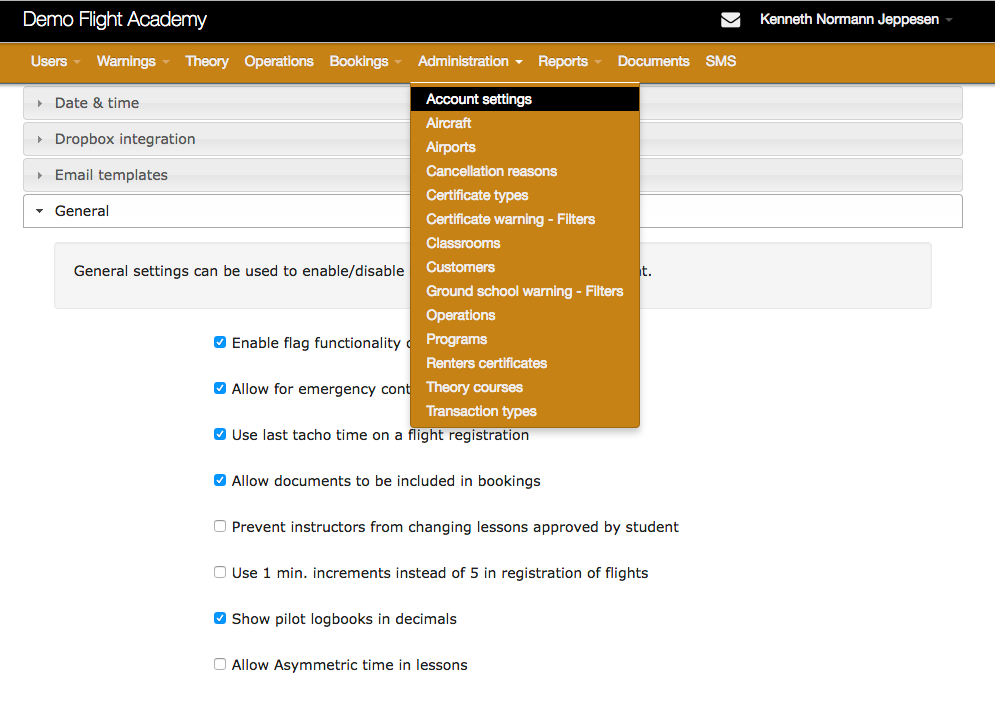Choose Certificate types menu entry

[525, 196]
